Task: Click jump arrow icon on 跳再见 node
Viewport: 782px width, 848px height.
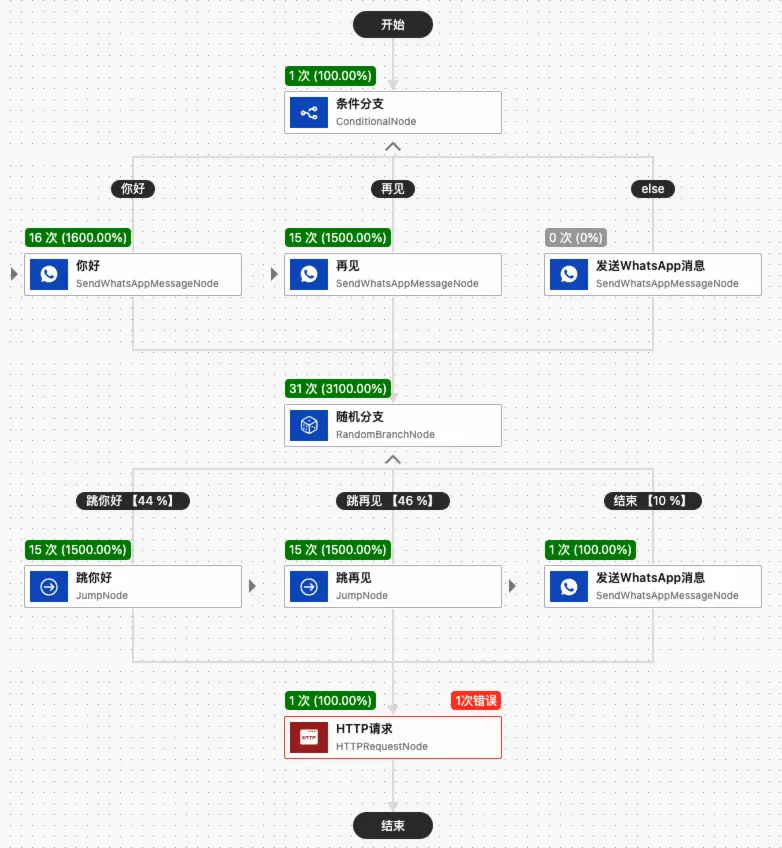Action: [309, 586]
